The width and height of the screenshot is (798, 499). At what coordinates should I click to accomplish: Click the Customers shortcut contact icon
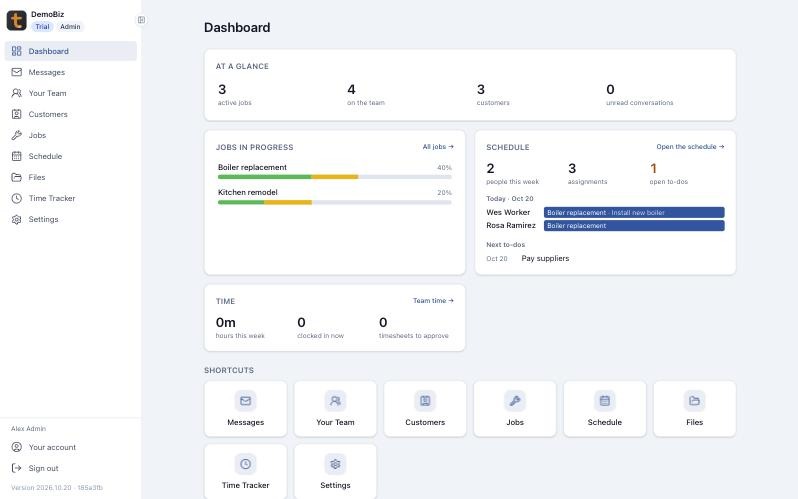pos(425,401)
